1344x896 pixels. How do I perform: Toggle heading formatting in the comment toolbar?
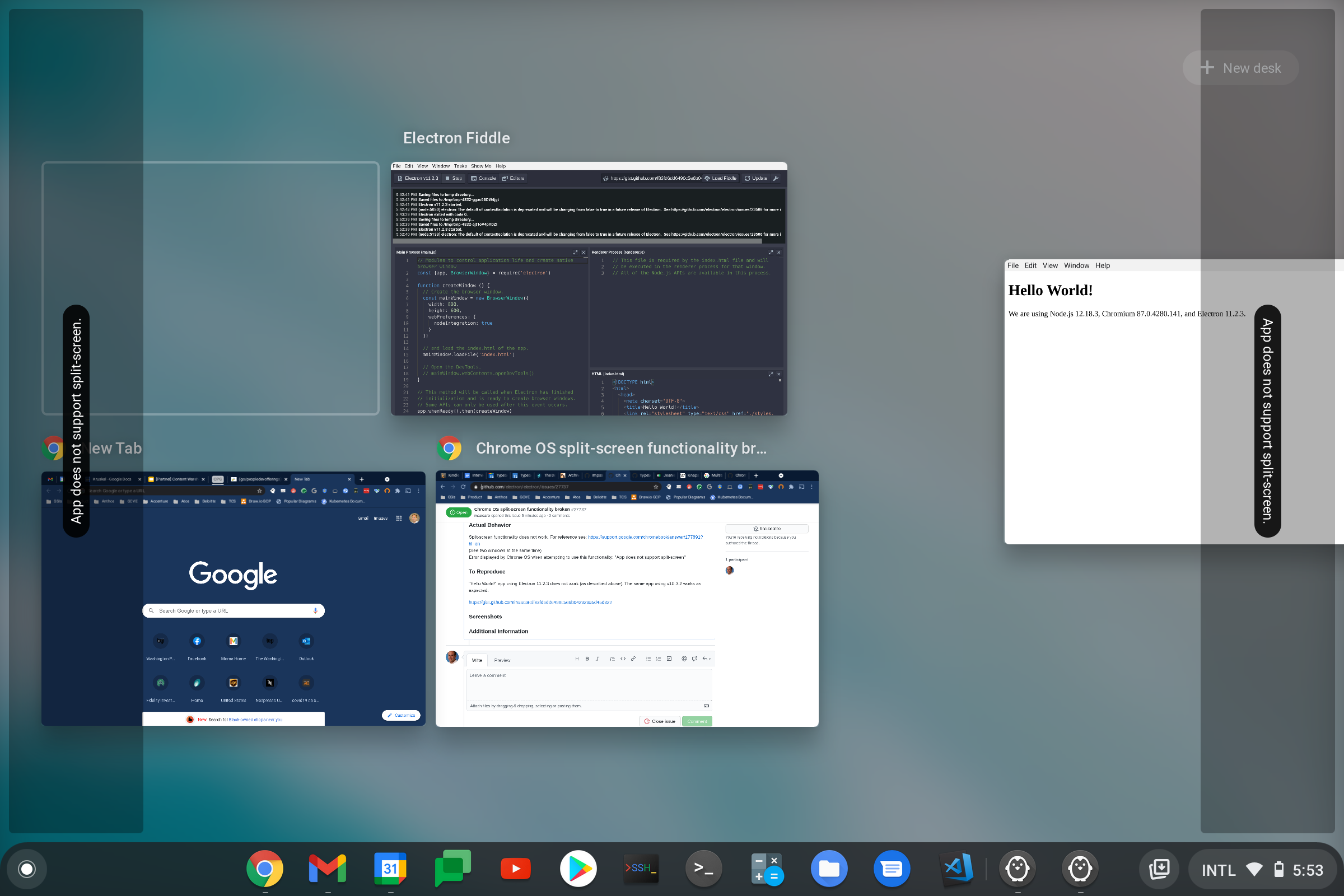(x=578, y=659)
